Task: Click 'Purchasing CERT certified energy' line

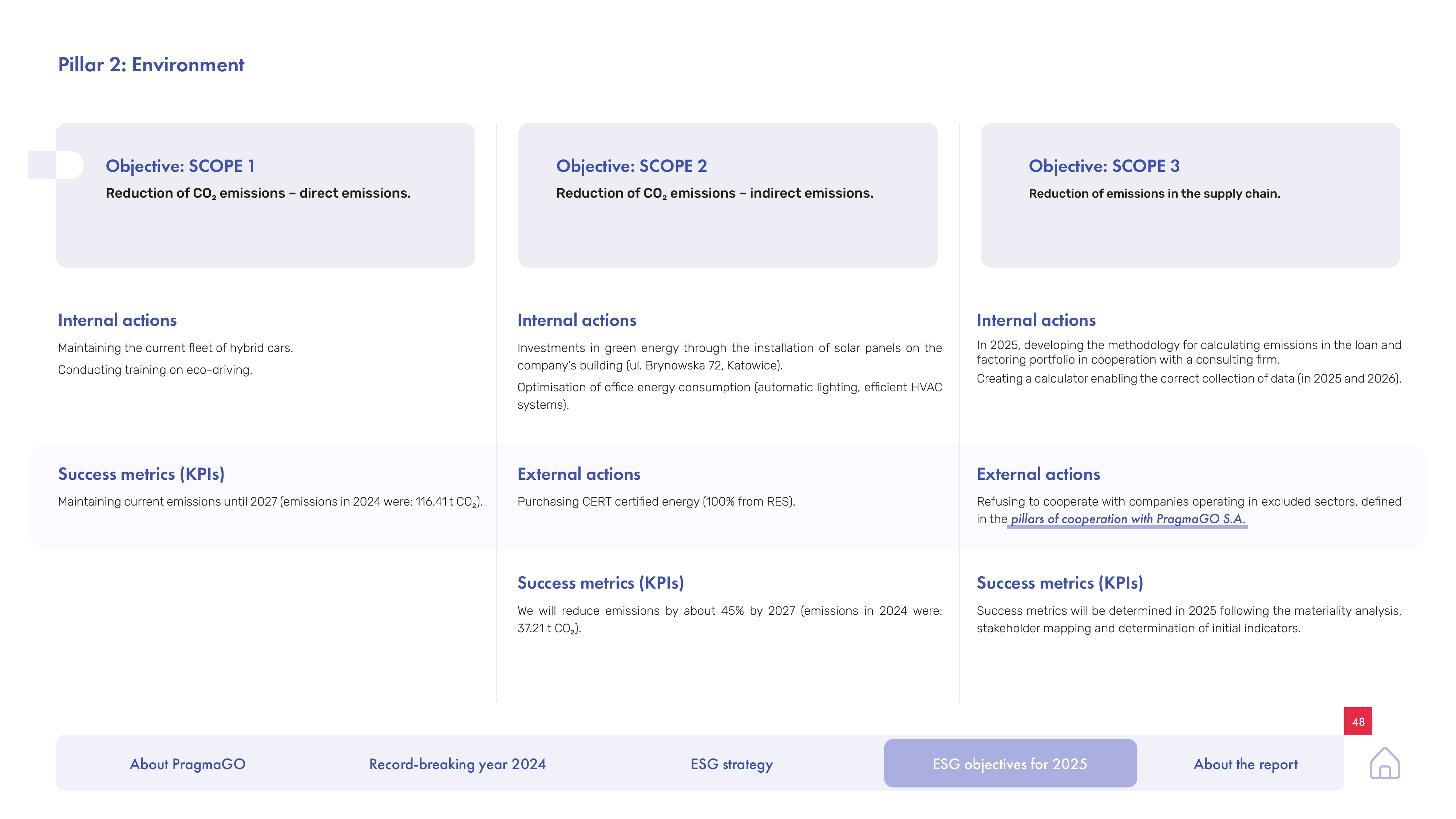Action: click(x=656, y=501)
